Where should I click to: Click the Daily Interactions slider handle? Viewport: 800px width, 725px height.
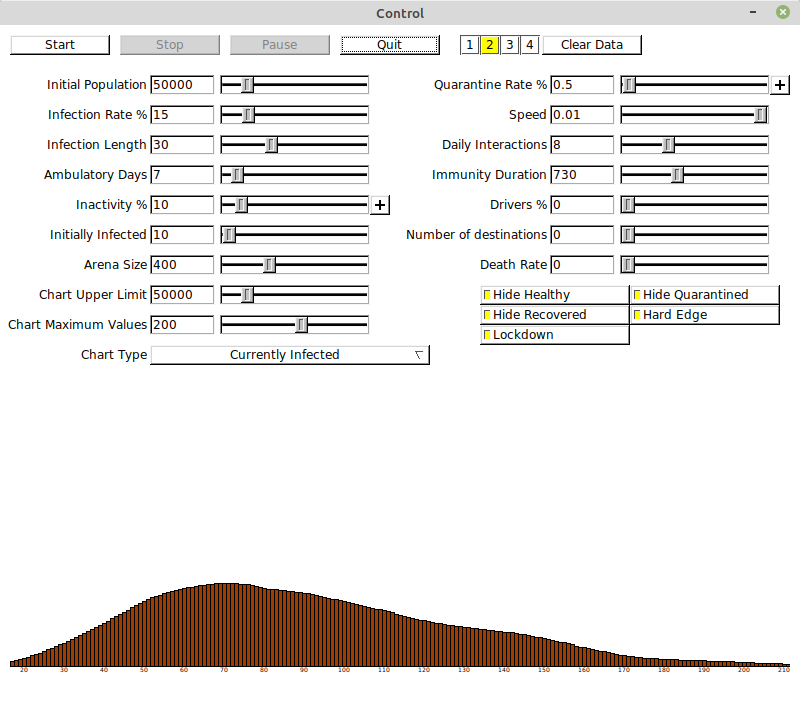click(x=668, y=145)
